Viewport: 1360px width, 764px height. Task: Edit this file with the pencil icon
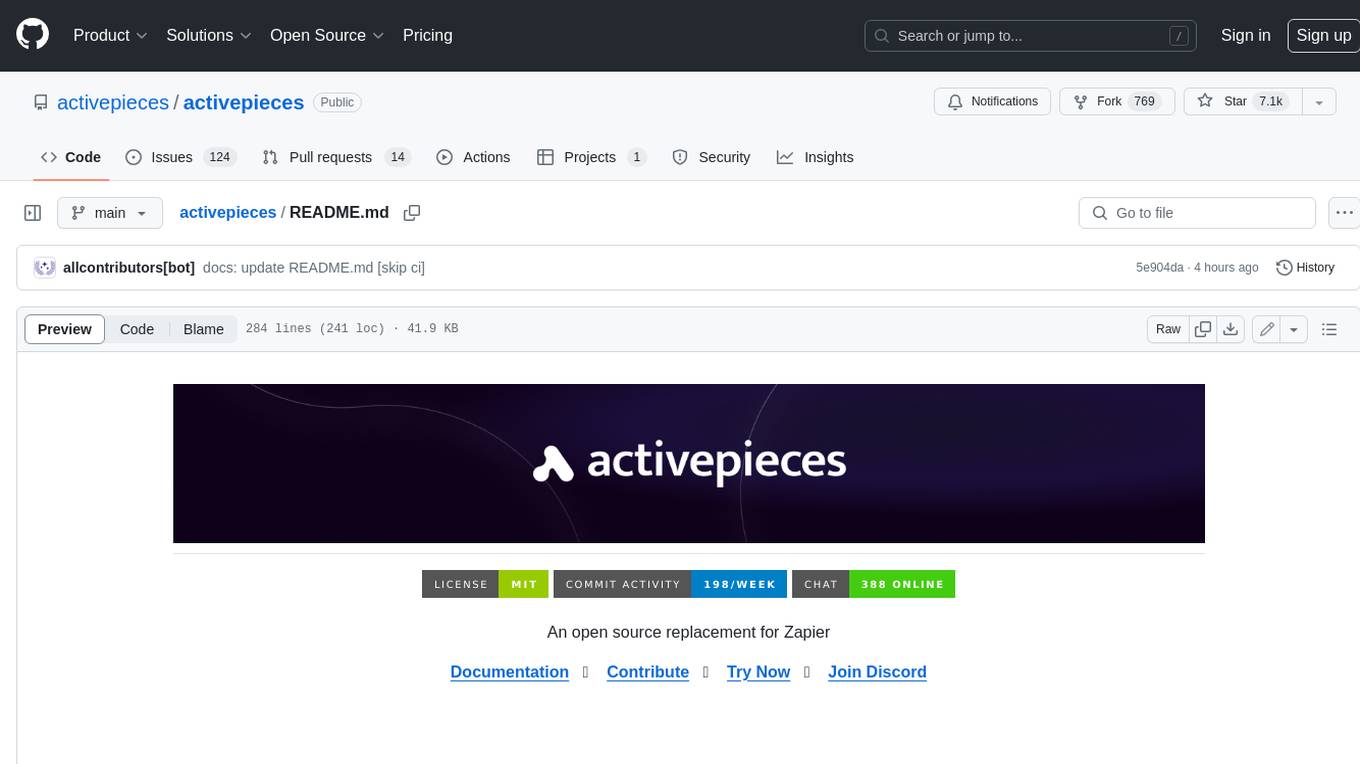pos(1267,329)
